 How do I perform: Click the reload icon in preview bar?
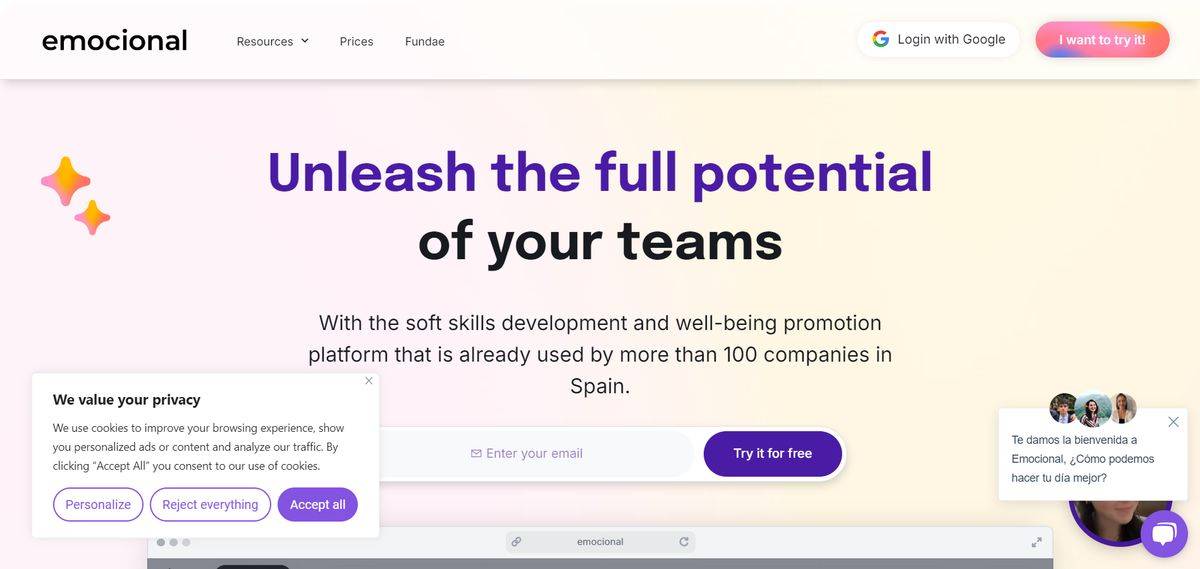[x=684, y=542]
